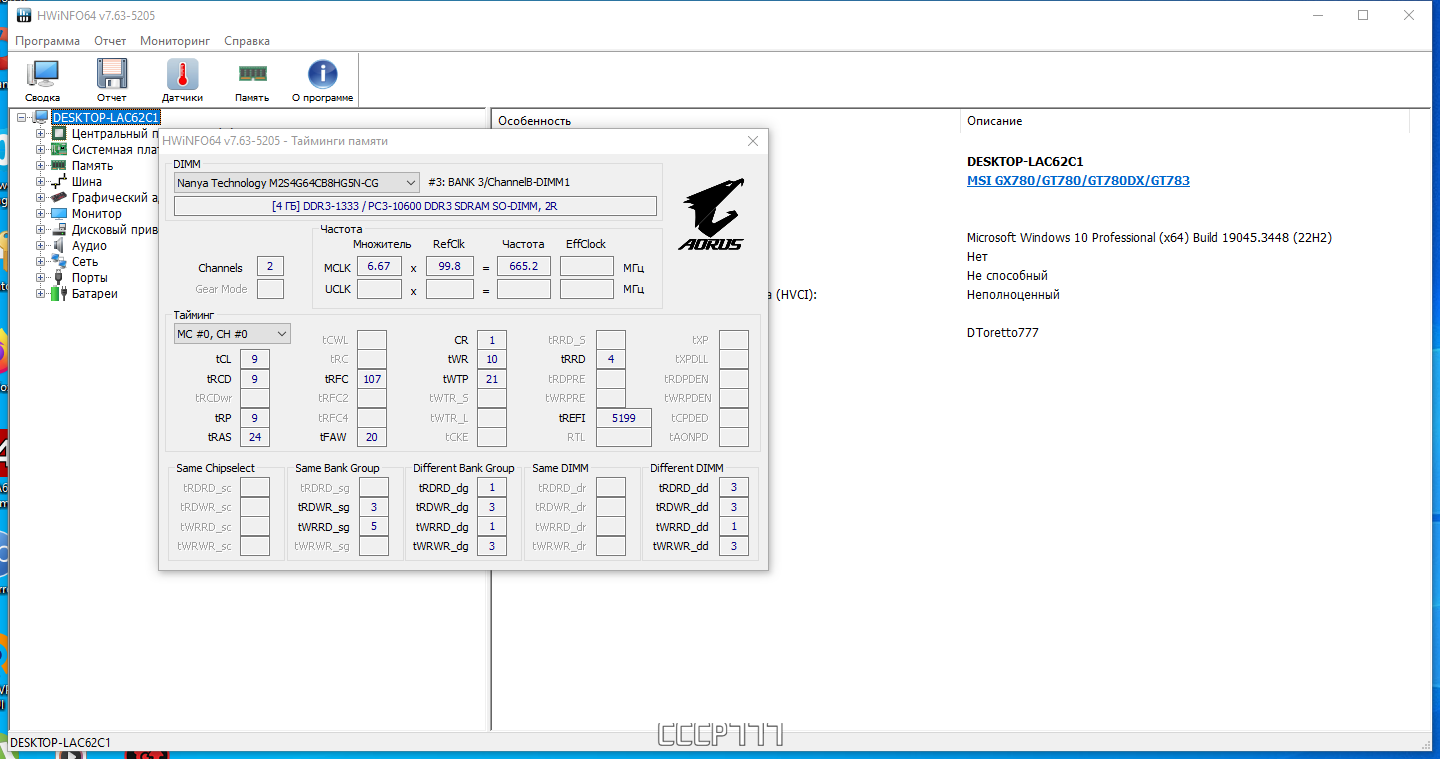The width and height of the screenshot is (1440, 759).
Task: Open the Nanya Technology DIMM dropdown
Action: [x=296, y=183]
